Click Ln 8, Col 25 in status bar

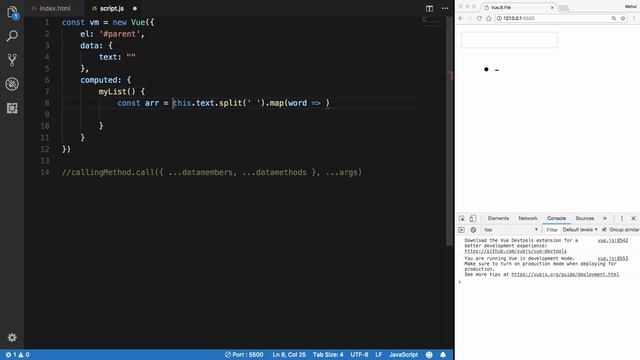pyautogui.click(x=289, y=355)
